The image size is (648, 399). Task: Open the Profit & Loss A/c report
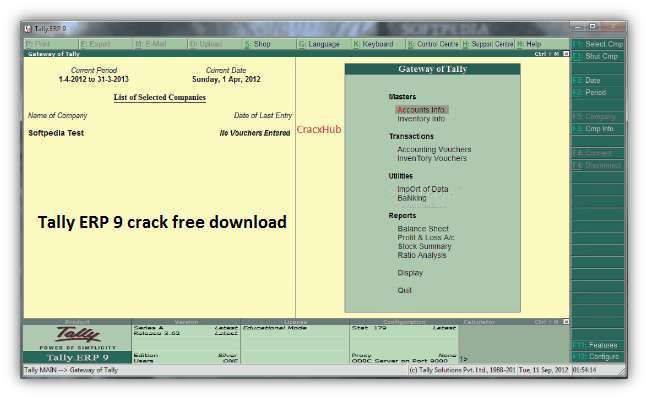pos(426,237)
